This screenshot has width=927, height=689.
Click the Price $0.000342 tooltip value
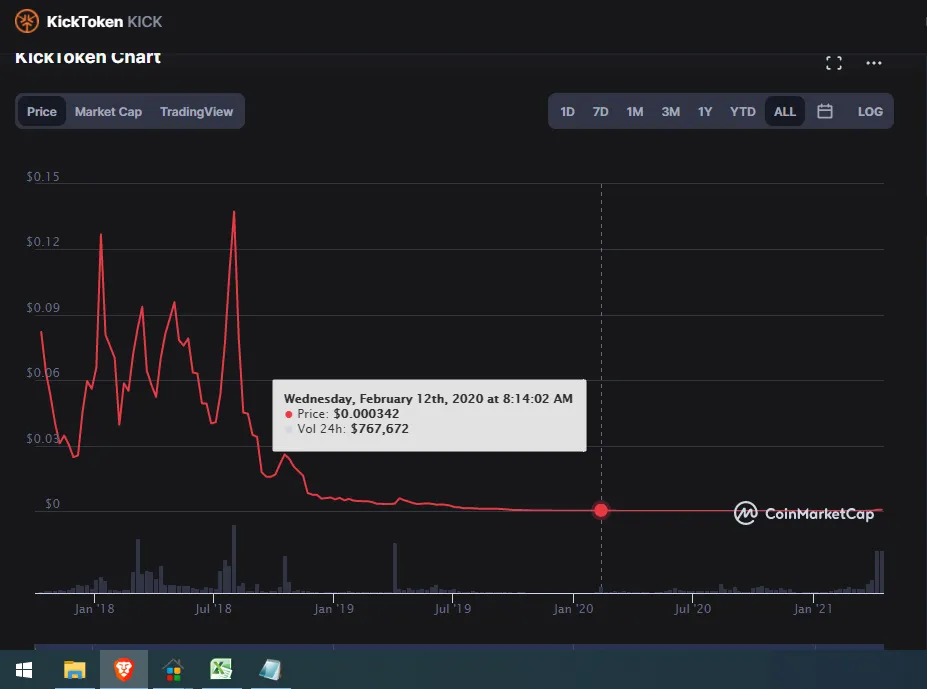(366, 413)
